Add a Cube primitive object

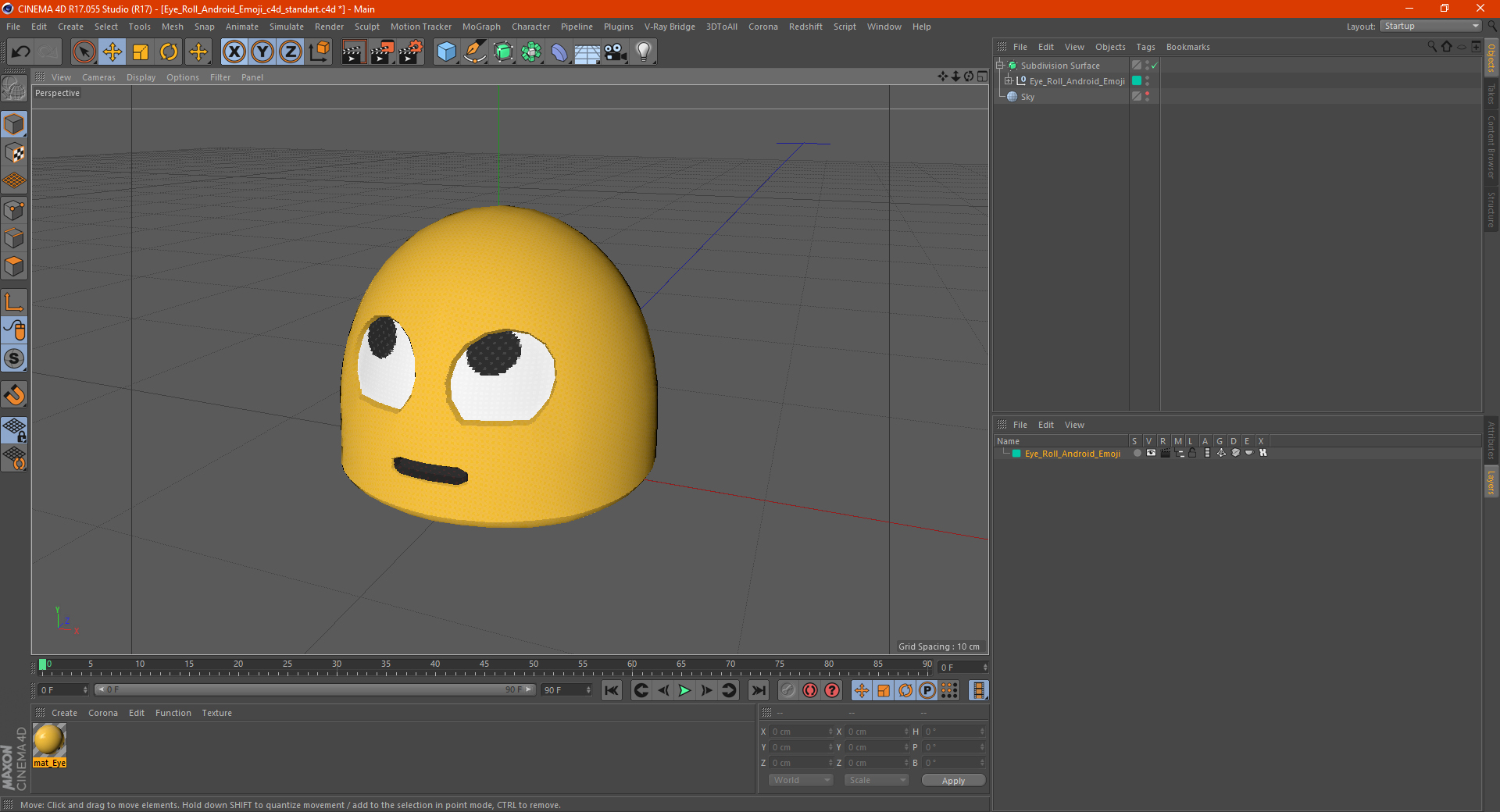tap(446, 52)
